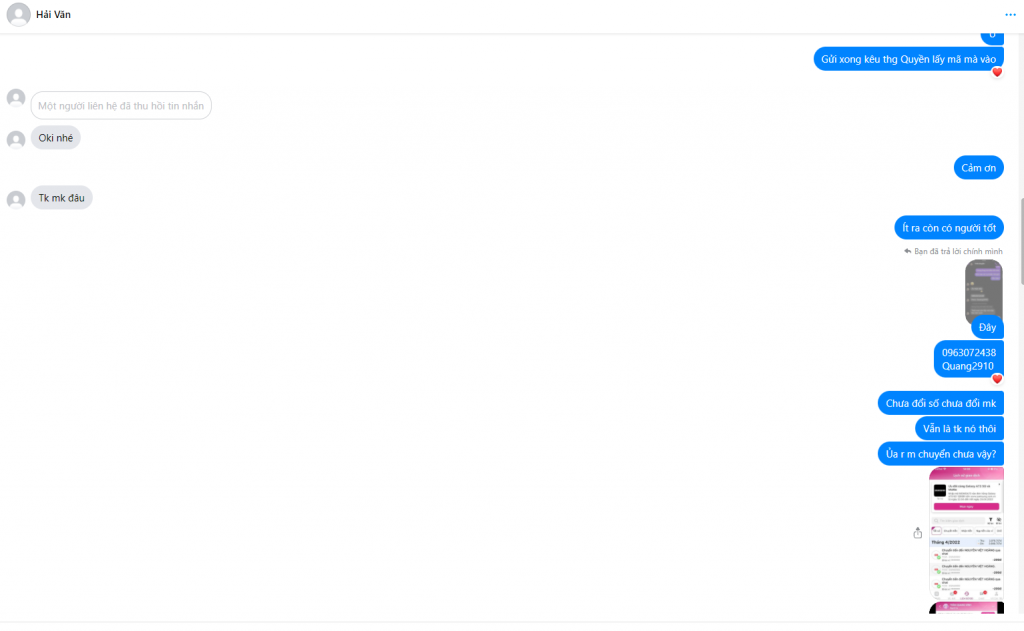Select the "Vẫn là tk nó thôi" message
The width and height of the screenshot is (1024, 631).
click(x=958, y=429)
